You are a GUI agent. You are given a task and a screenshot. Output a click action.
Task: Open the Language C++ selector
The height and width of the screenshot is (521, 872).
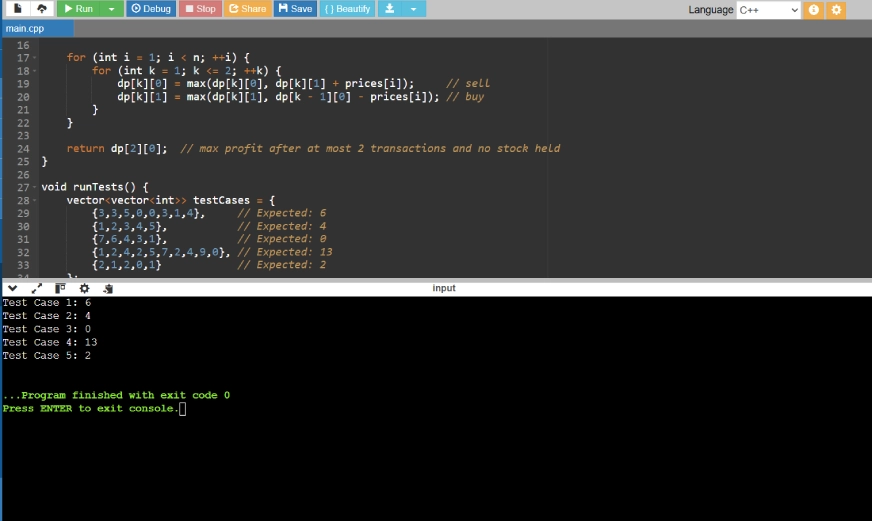769,10
